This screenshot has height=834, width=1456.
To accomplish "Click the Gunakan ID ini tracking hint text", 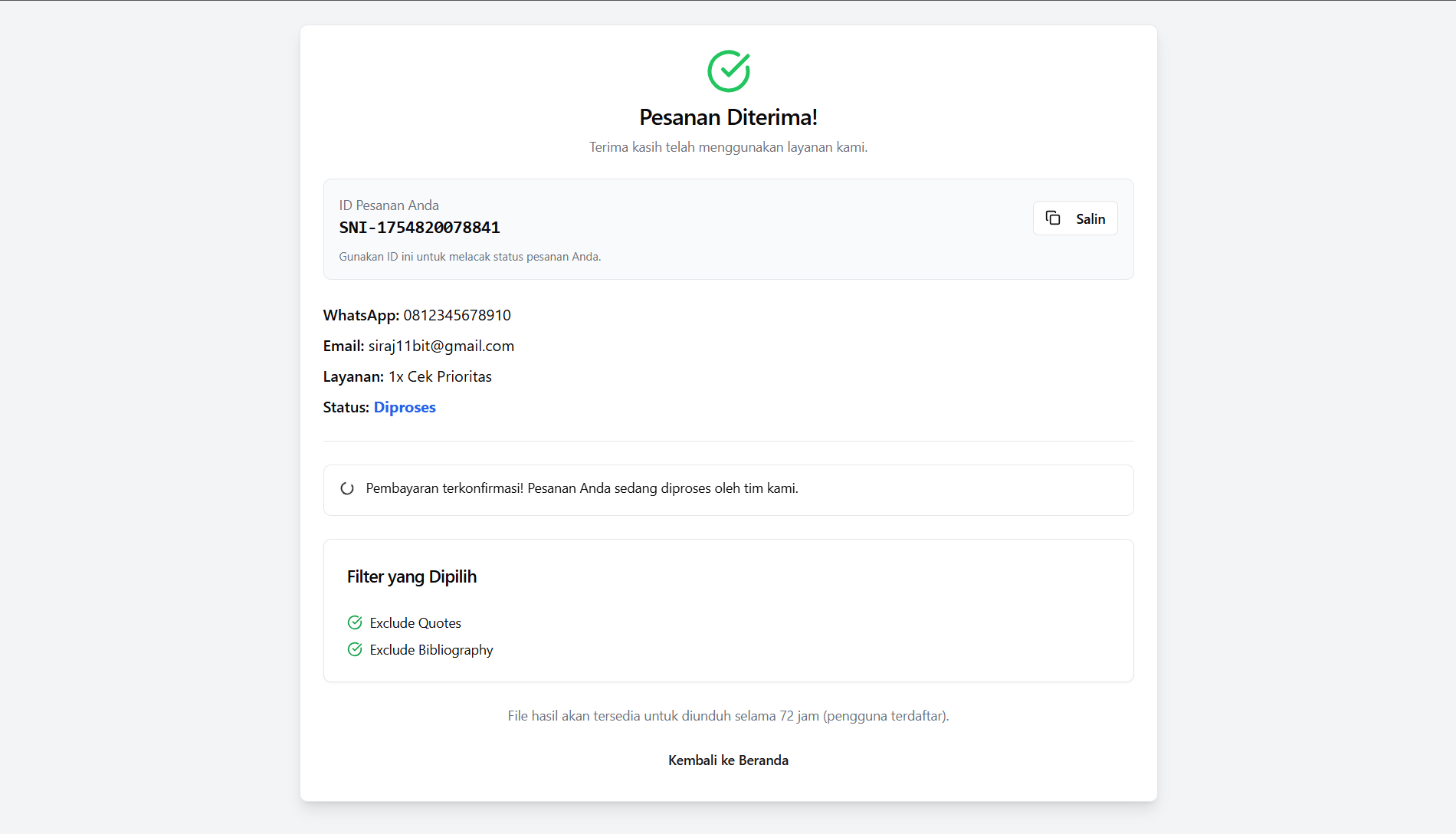I will coord(470,257).
